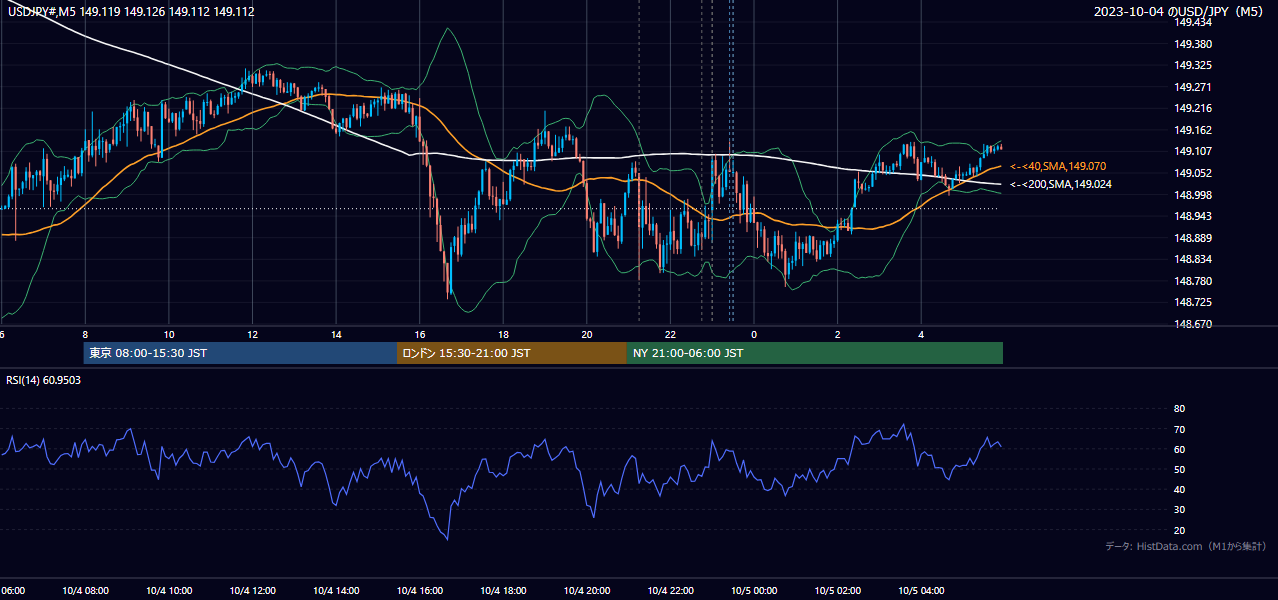This screenshot has width=1278, height=600.
Task: Click RSI scale value 80
Action: pos(1179,409)
